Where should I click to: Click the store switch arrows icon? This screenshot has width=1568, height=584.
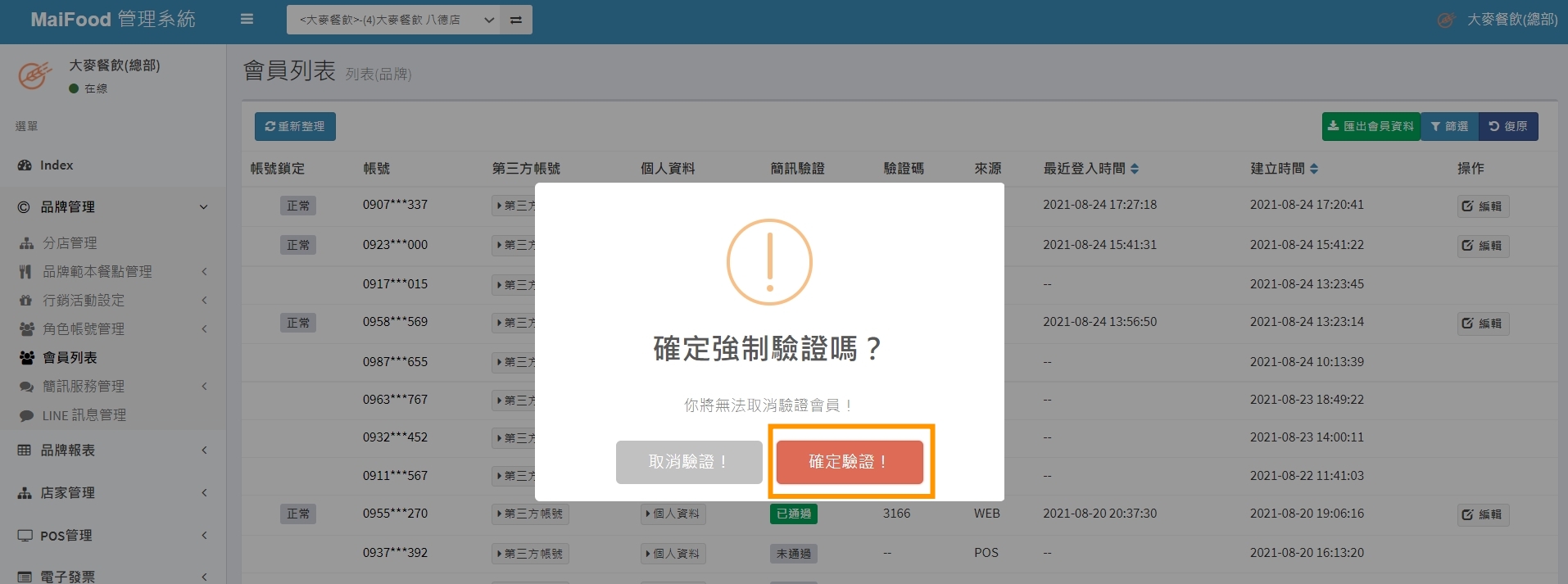[x=516, y=20]
